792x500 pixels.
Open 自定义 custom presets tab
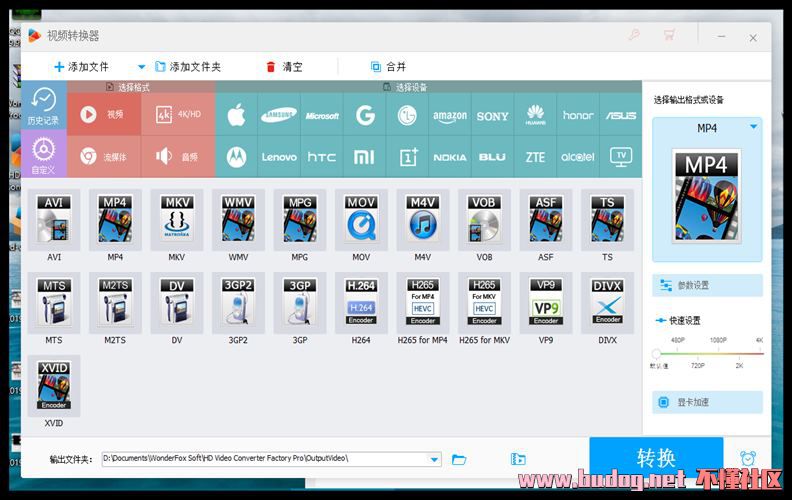[43, 154]
